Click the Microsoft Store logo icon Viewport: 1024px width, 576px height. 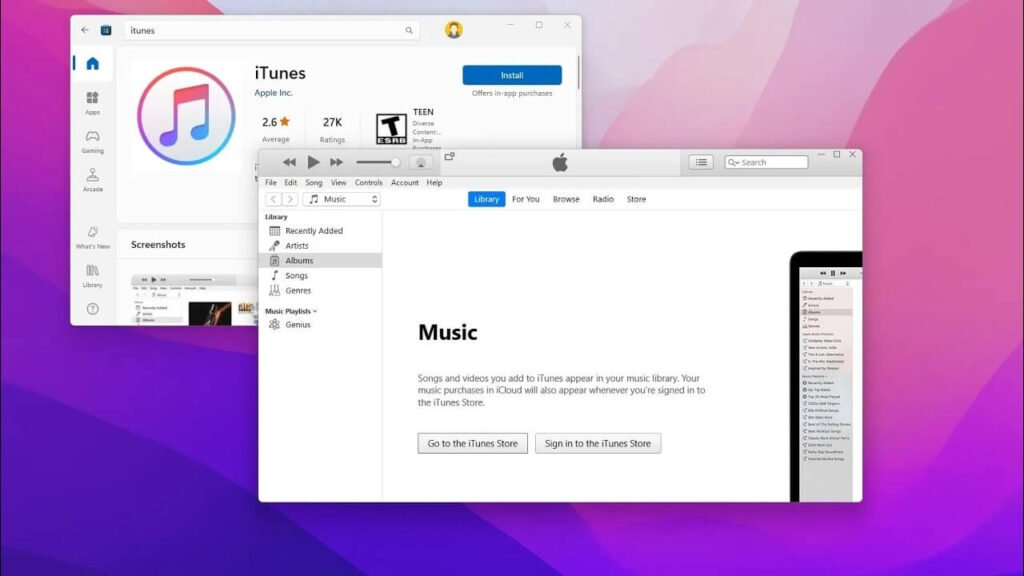coord(106,30)
